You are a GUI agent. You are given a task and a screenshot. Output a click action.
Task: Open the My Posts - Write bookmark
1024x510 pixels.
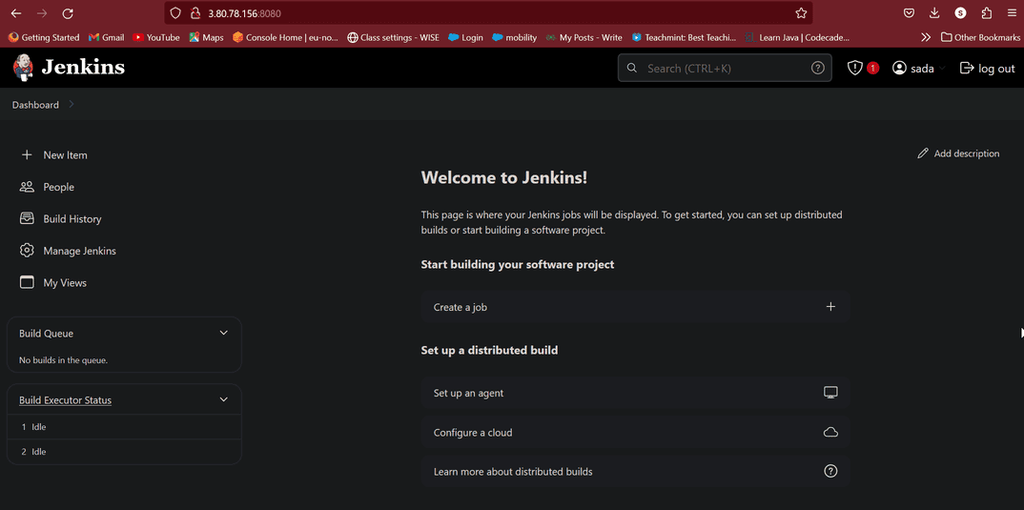pyautogui.click(x=584, y=37)
